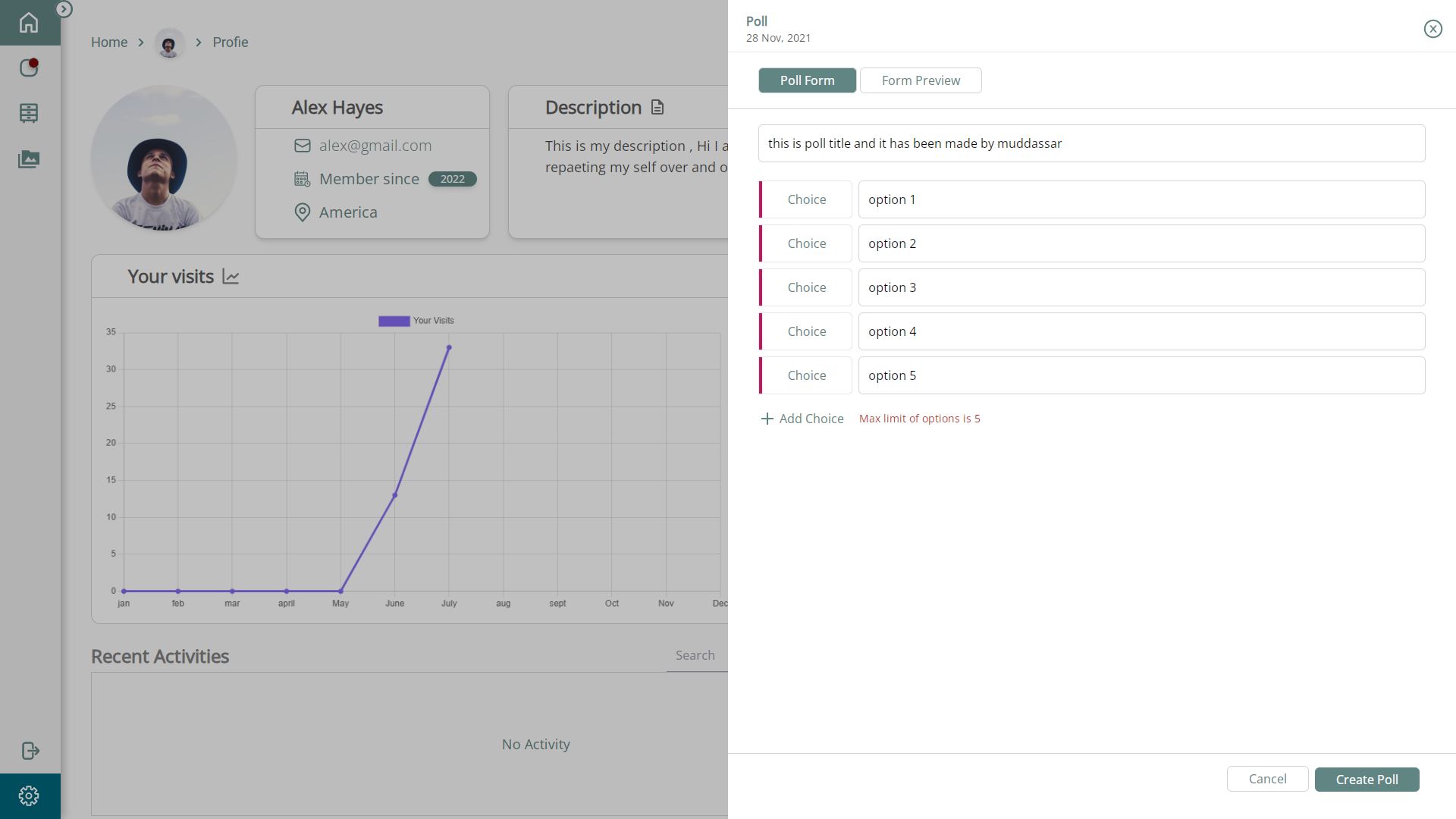The image size is (1456, 819).
Task: Click the chart icon next to Your visits
Action: click(231, 277)
